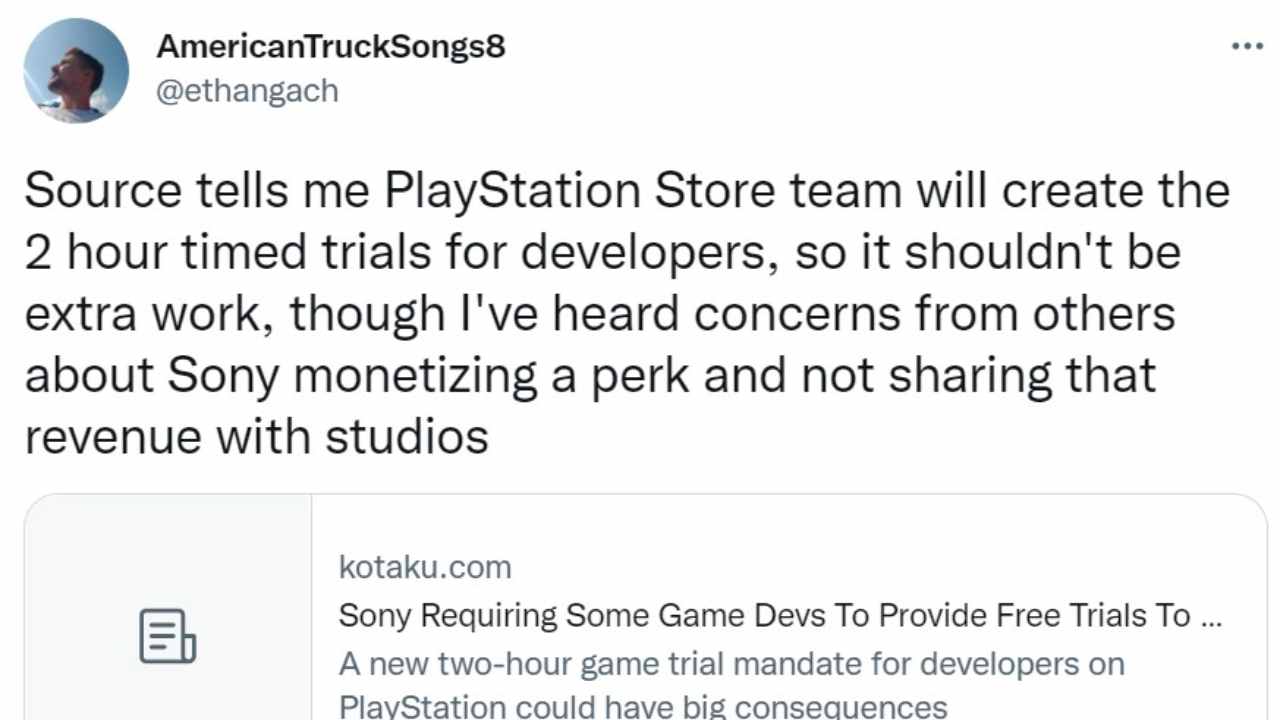Click the "A new two-hour game trial" description
1280x720 pixels.
point(732,663)
